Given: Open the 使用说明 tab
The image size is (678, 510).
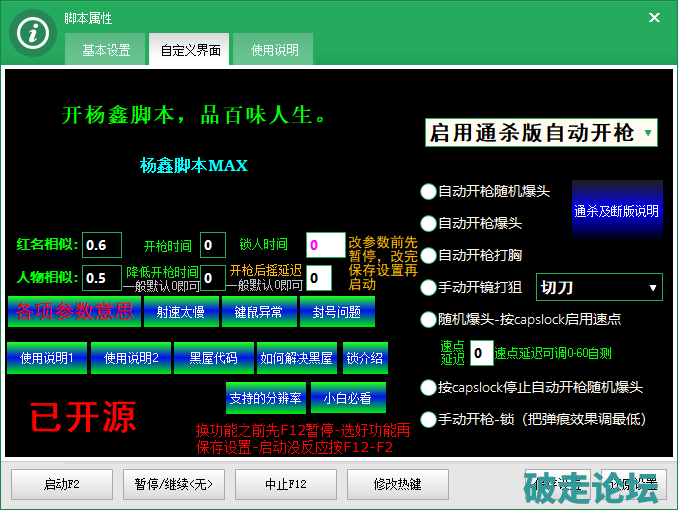Looking at the screenshot, I should (x=274, y=50).
